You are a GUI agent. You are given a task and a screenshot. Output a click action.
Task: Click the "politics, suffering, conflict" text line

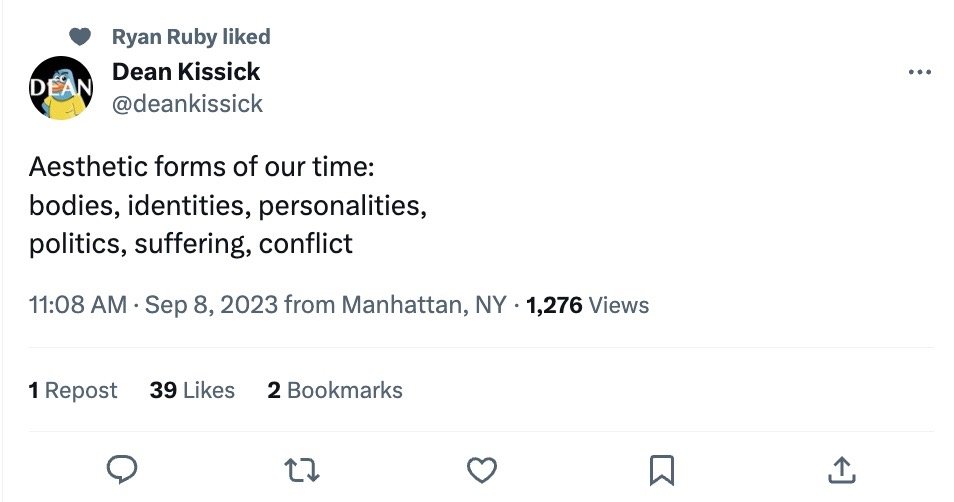point(191,243)
